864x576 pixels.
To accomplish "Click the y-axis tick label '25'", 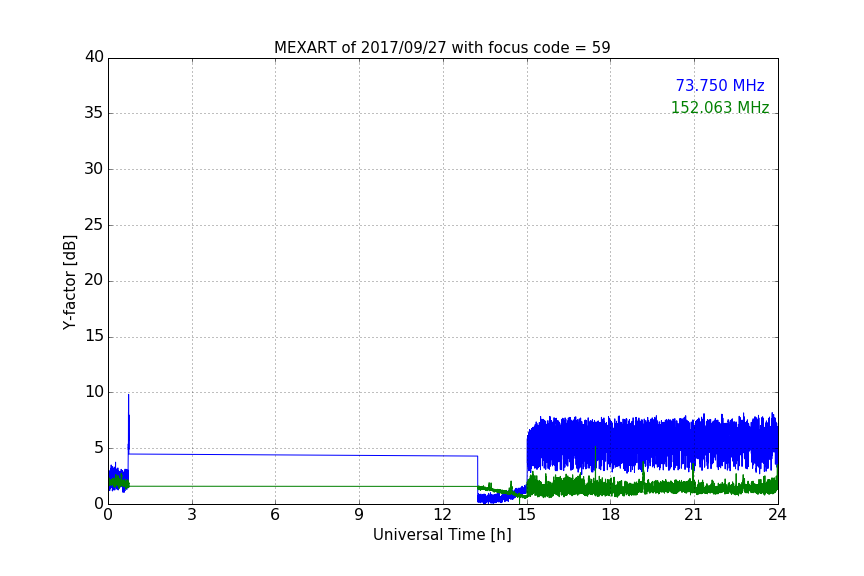I will (x=94, y=224).
